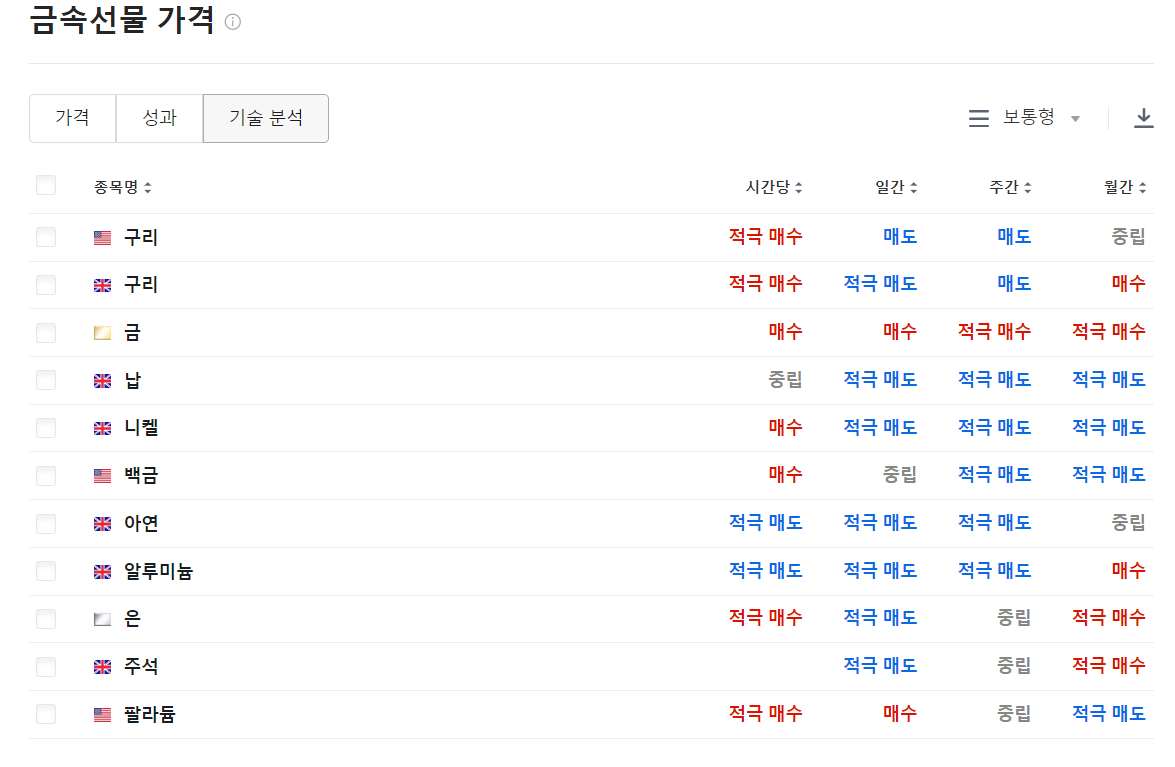Click the UK flag icon next to 알루미늄
The image size is (1175, 767).
pyautogui.click(x=103, y=572)
